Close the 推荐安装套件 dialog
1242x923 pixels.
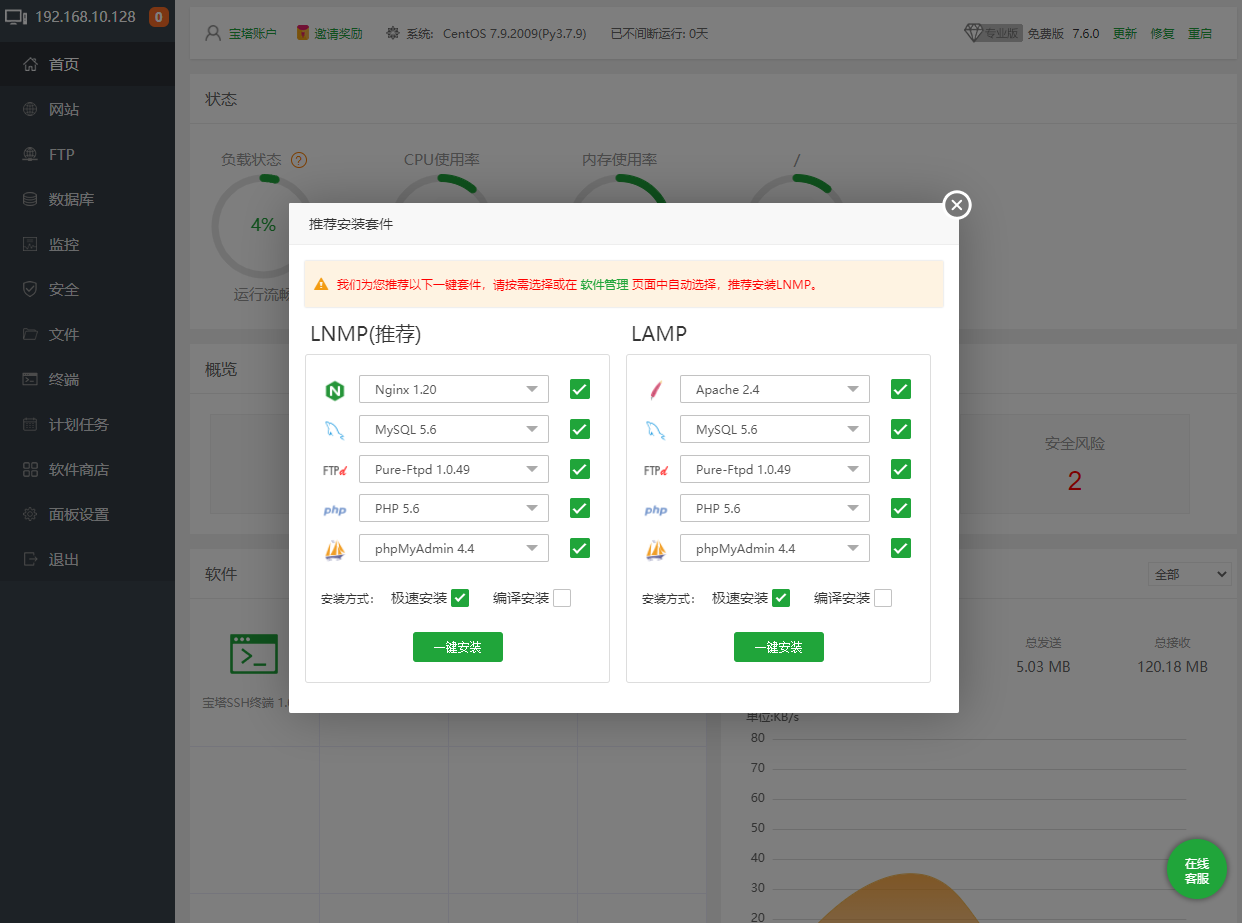pos(957,205)
